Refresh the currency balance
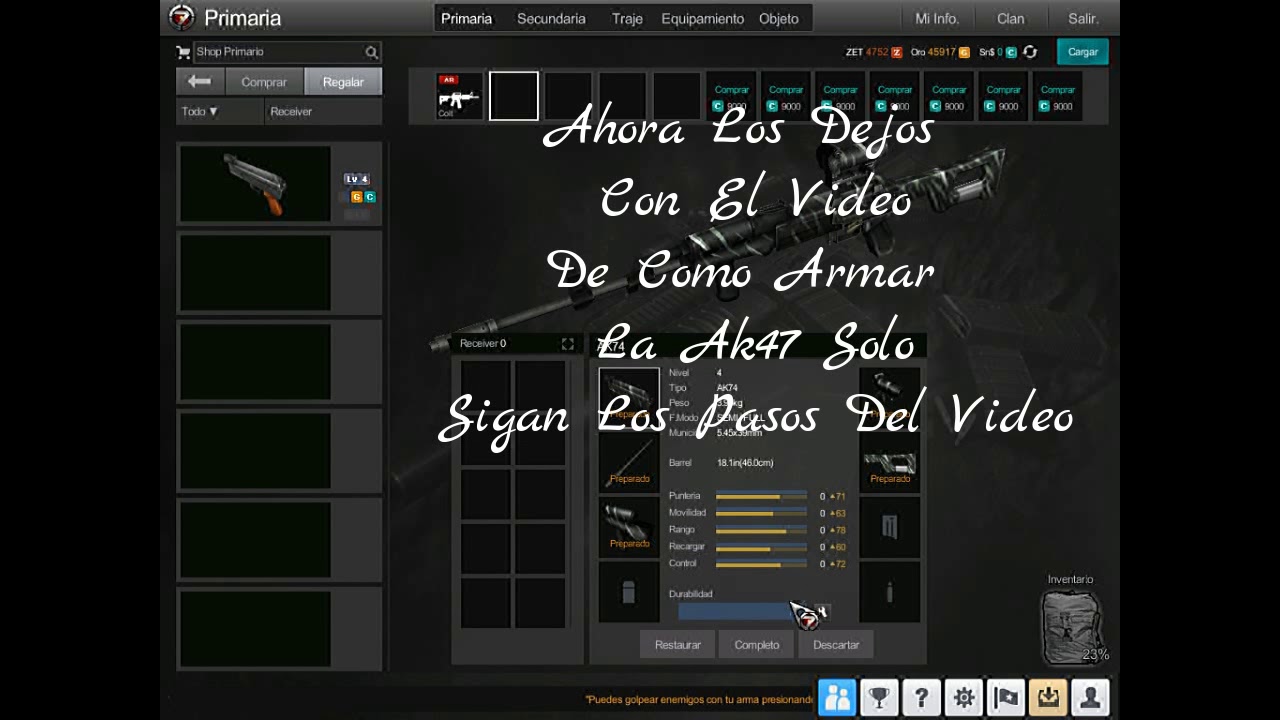Screen dimensions: 1280x720 pos(1030,52)
